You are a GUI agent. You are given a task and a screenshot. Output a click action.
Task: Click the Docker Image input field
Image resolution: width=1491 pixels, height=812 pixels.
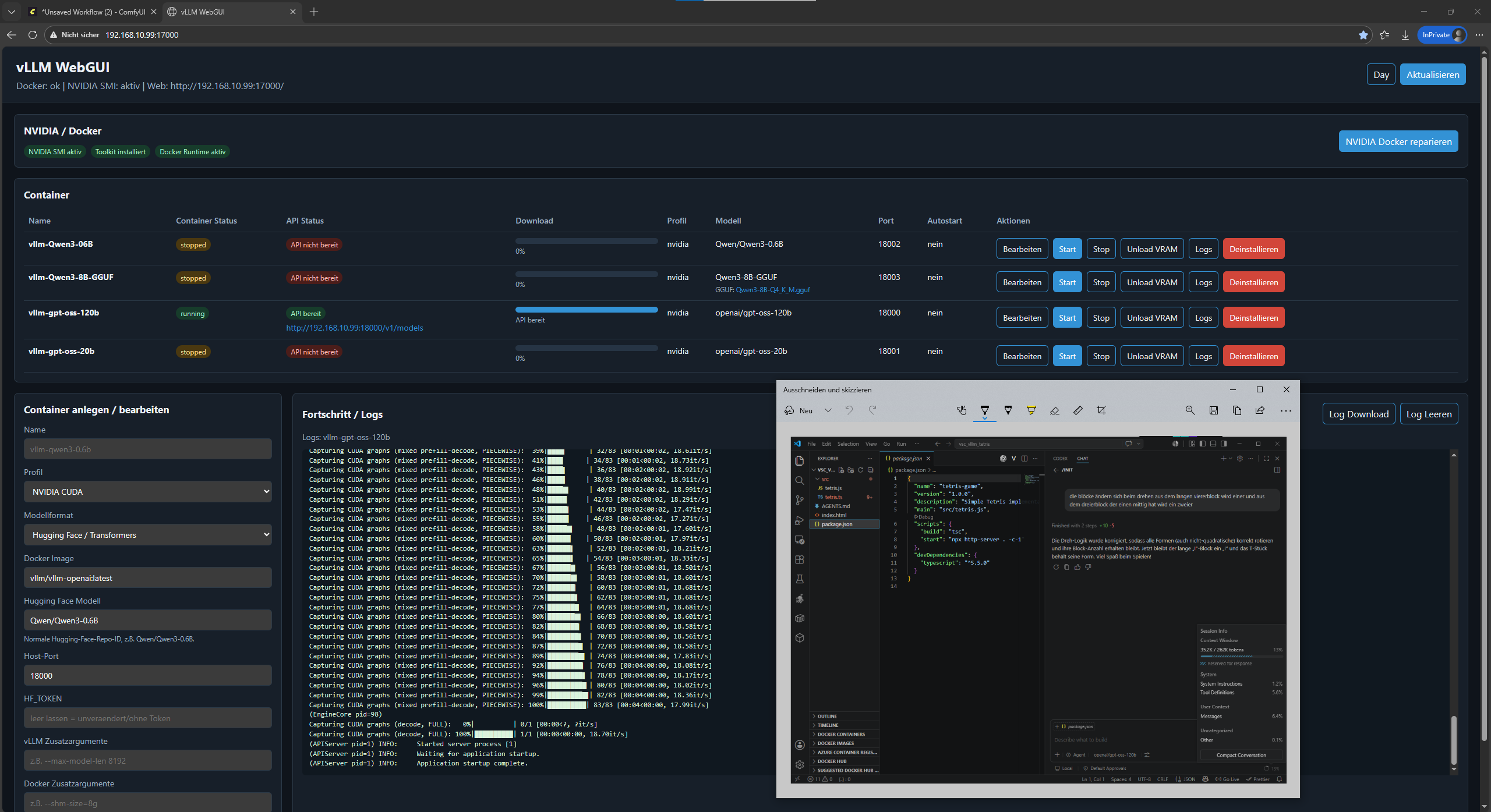[x=148, y=578]
